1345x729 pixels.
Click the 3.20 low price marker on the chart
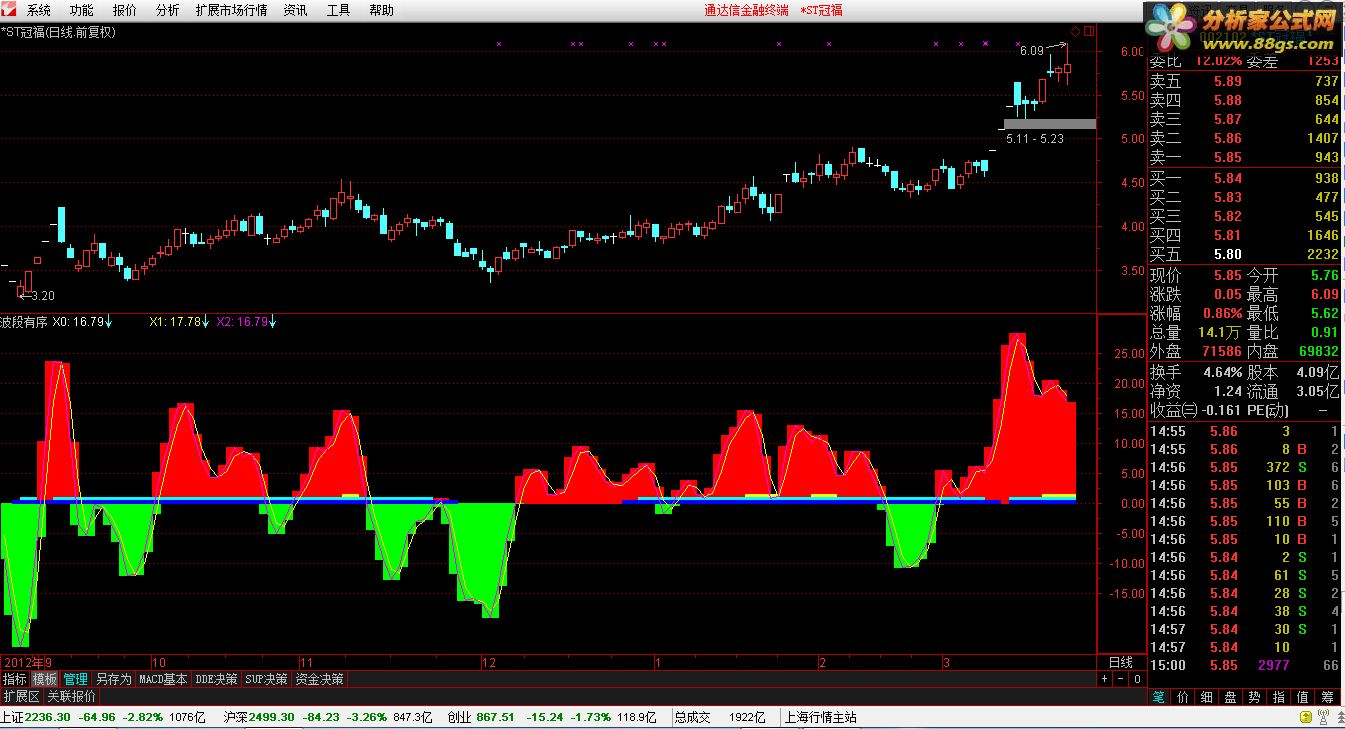click(36, 296)
